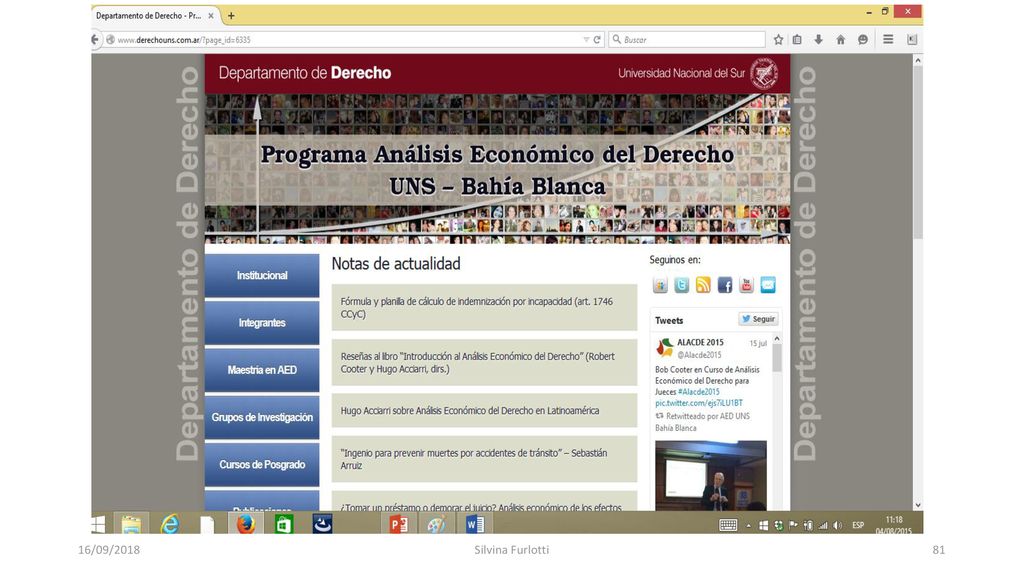The width and height of the screenshot is (1024, 576).
Task: Bookmark this page with the star icon
Action: (x=778, y=40)
